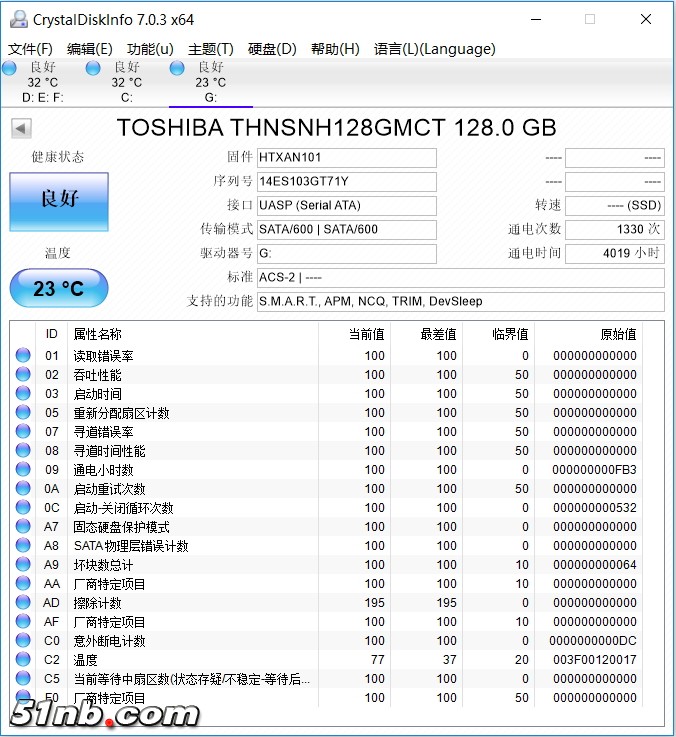Screen dimensions: 676x737
Task: Switch to the C: disk tab
Action: 126,83
